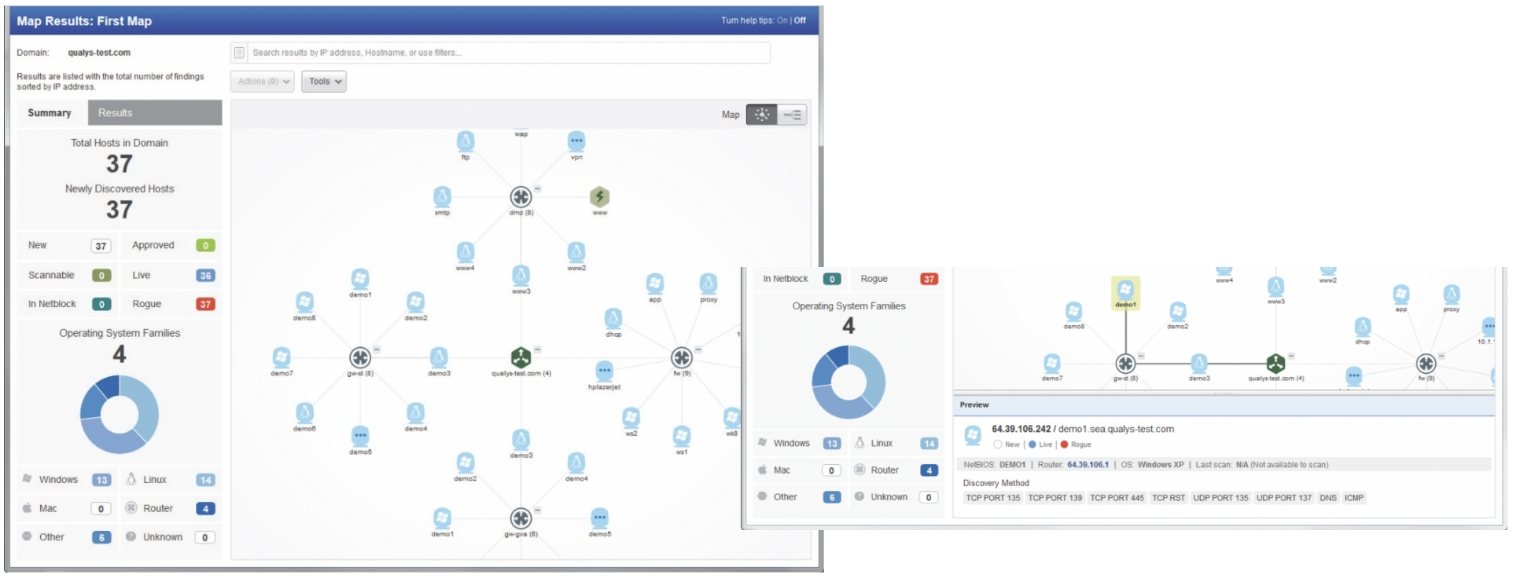Screen dimensions: 1520x578
Task: Open the Actions (0) dropdown
Action: [x=262, y=82]
